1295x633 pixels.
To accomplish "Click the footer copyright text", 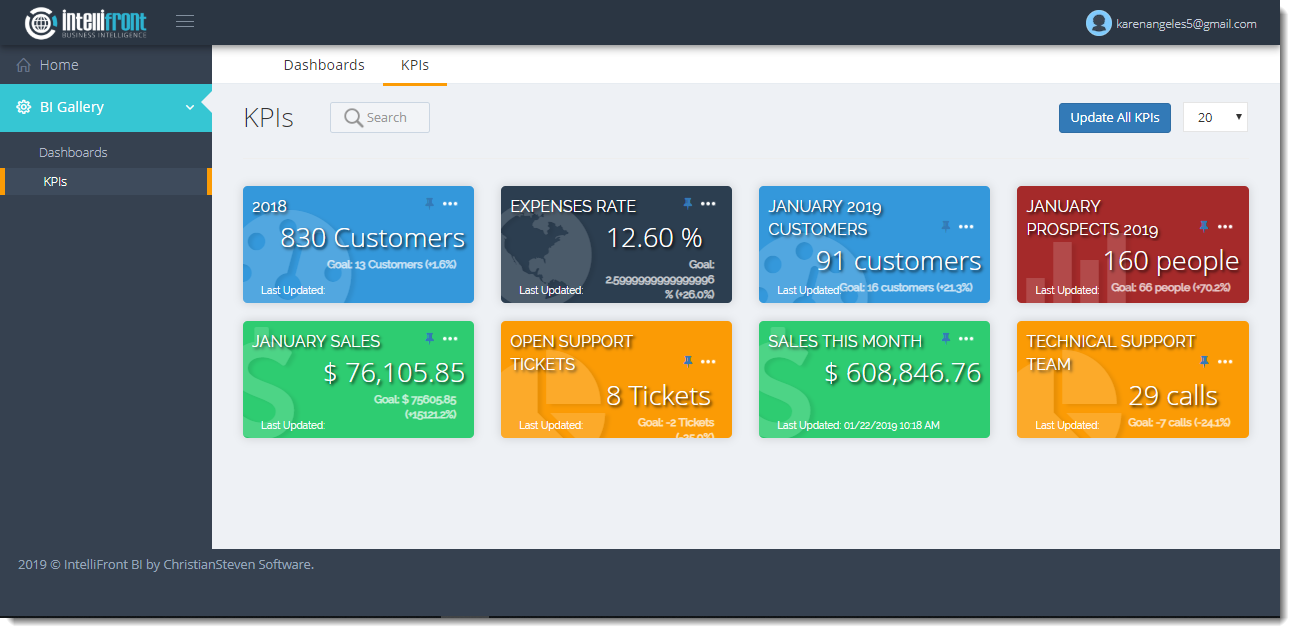I will (166, 565).
